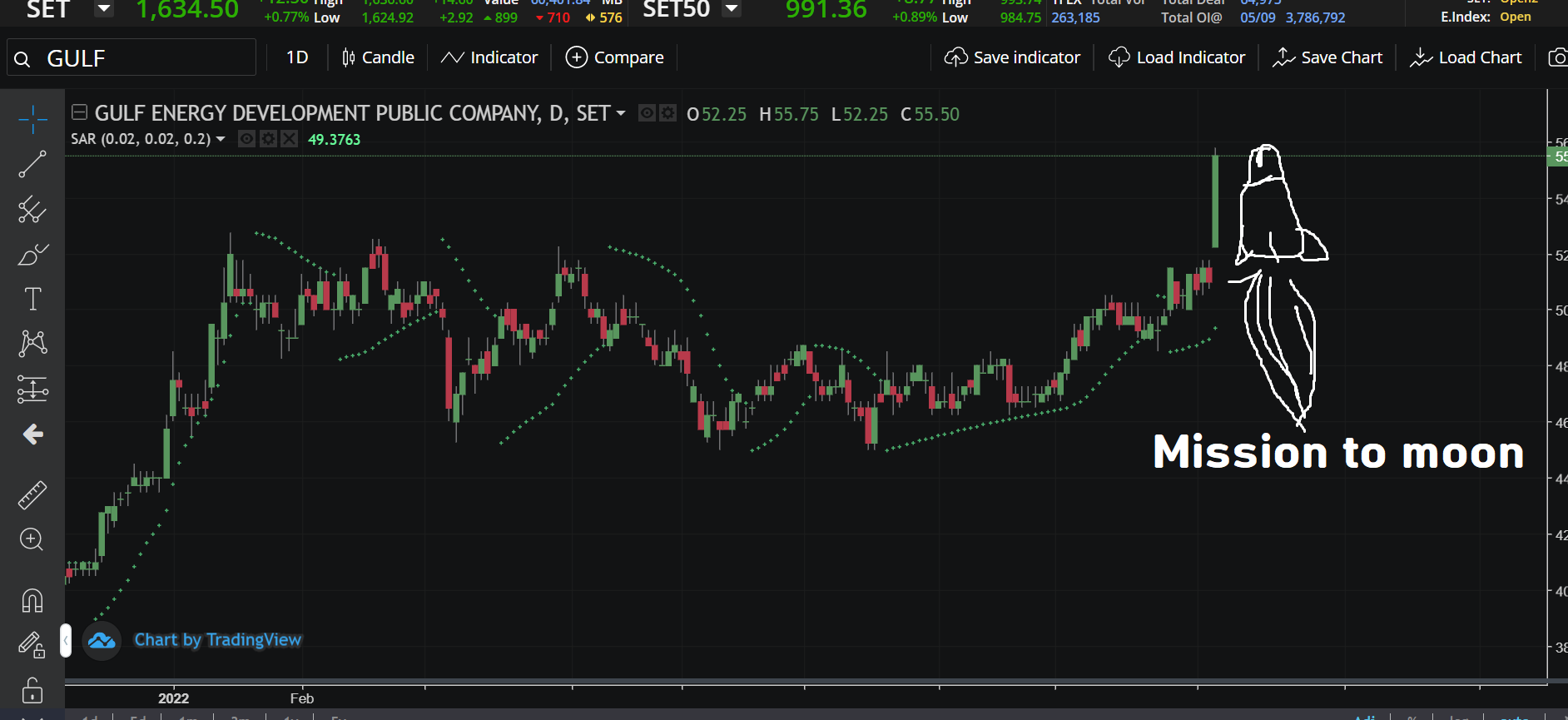Screen dimensions: 1568x720
Task: Toggle lock all drawing tools
Action: coord(32,689)
